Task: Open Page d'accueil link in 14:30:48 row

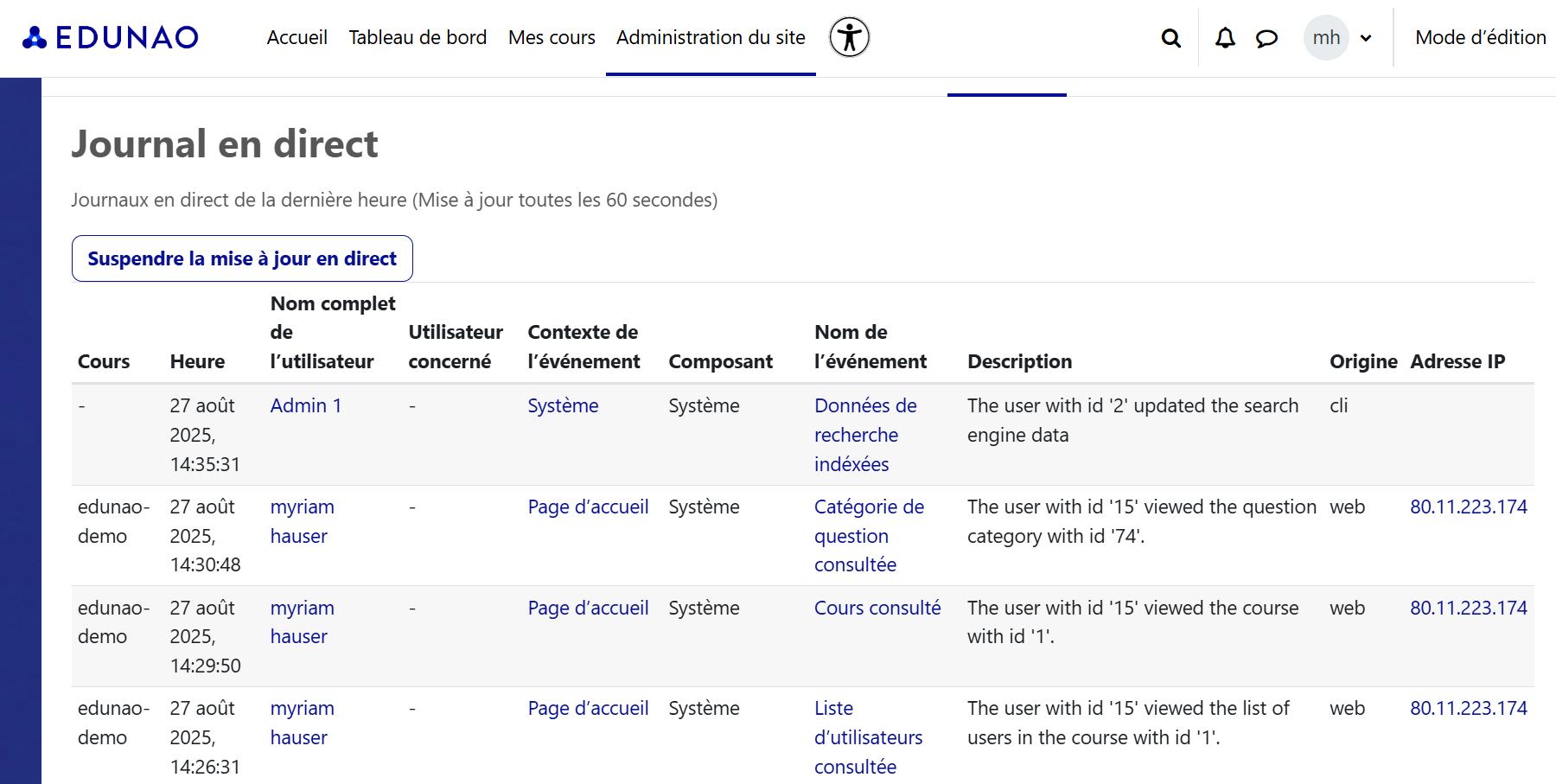Action: [588, 507]
